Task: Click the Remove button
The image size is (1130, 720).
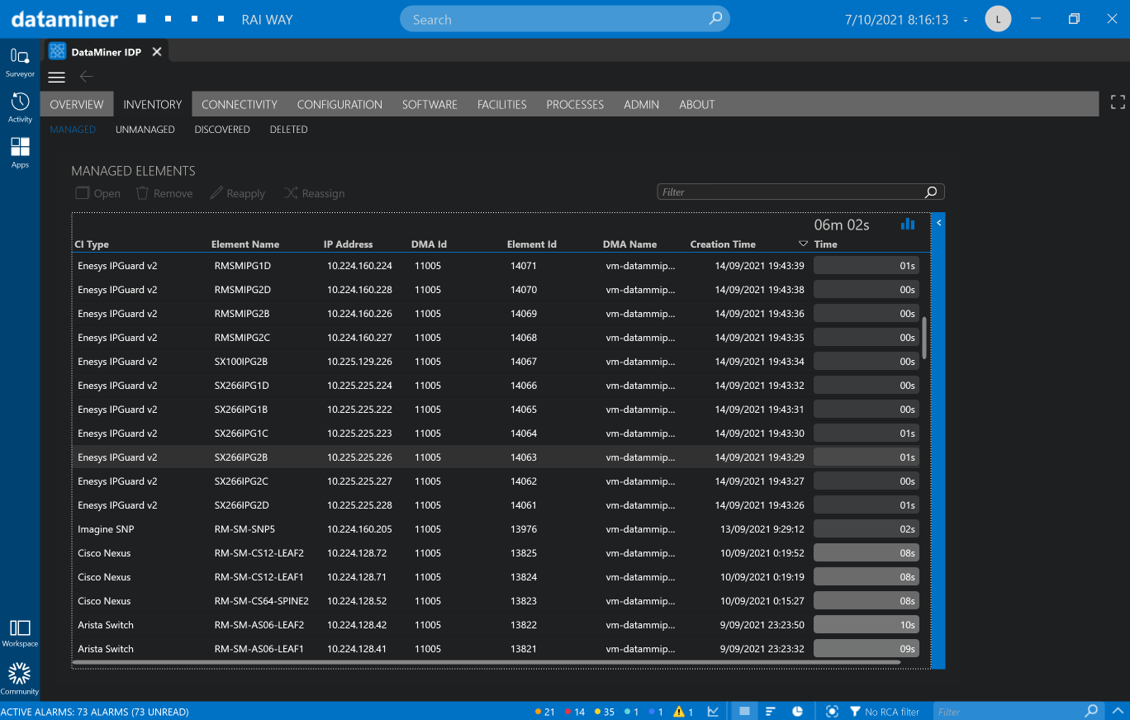Action: coord(164,193)
